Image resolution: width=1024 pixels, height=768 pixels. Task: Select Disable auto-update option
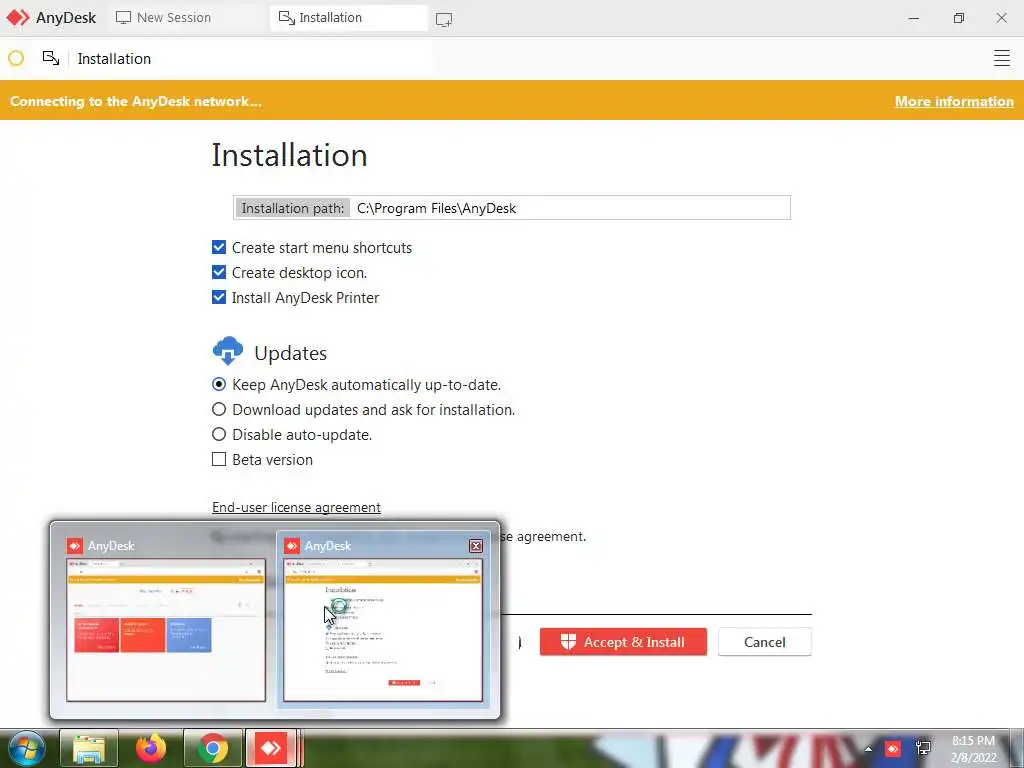[x=219, y=434]
